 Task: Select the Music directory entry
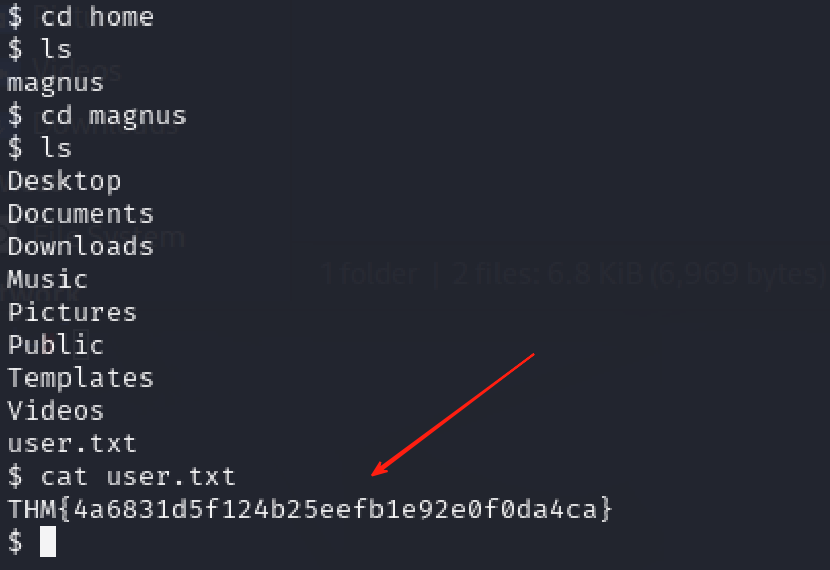point(48,279)
